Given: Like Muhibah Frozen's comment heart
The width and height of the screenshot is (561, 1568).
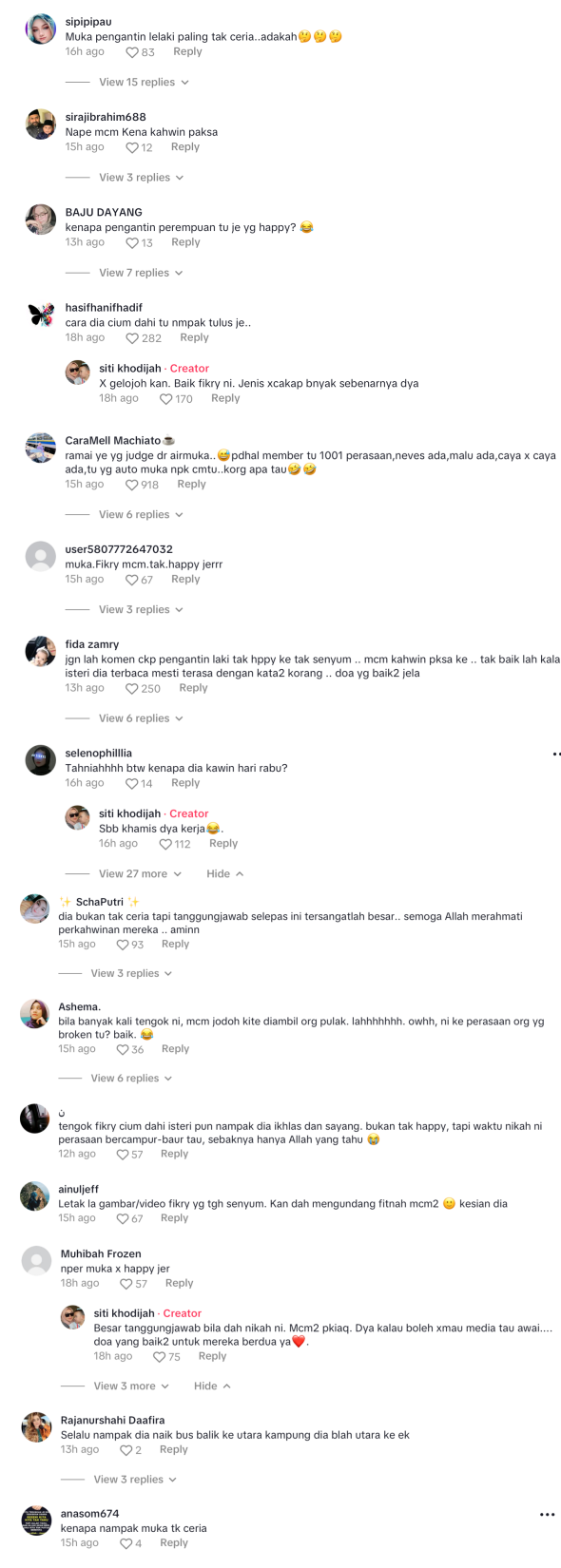Looking at the screenshot, I should (x=126, y=1284).
